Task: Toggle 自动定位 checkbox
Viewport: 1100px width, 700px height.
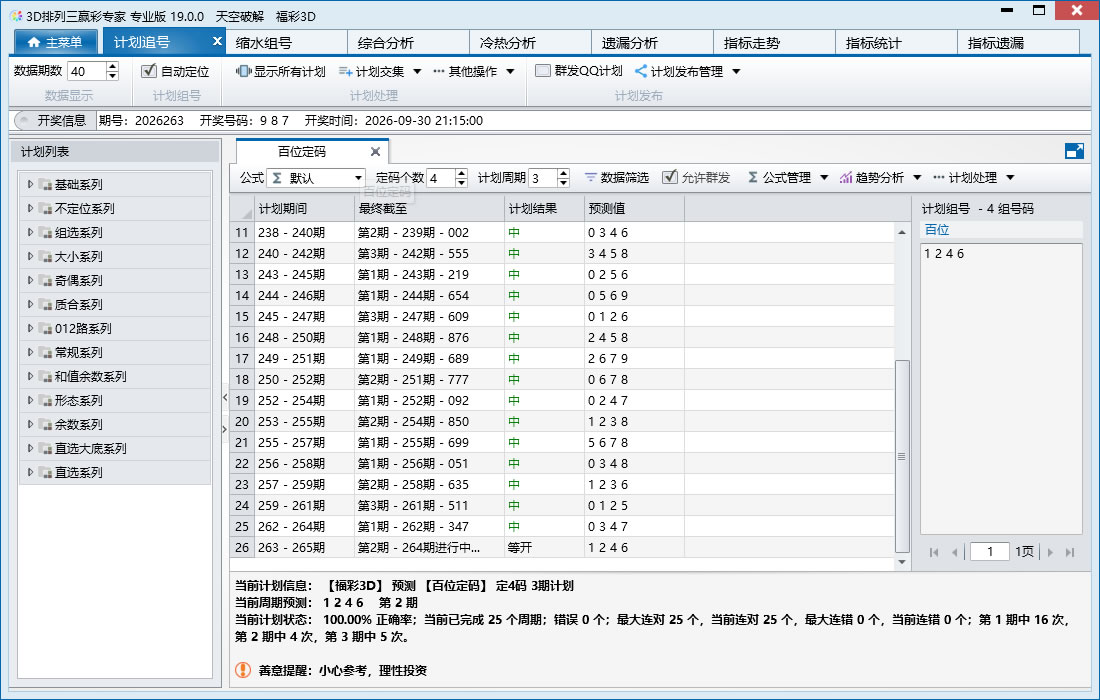Action: [x=149, y=71]
